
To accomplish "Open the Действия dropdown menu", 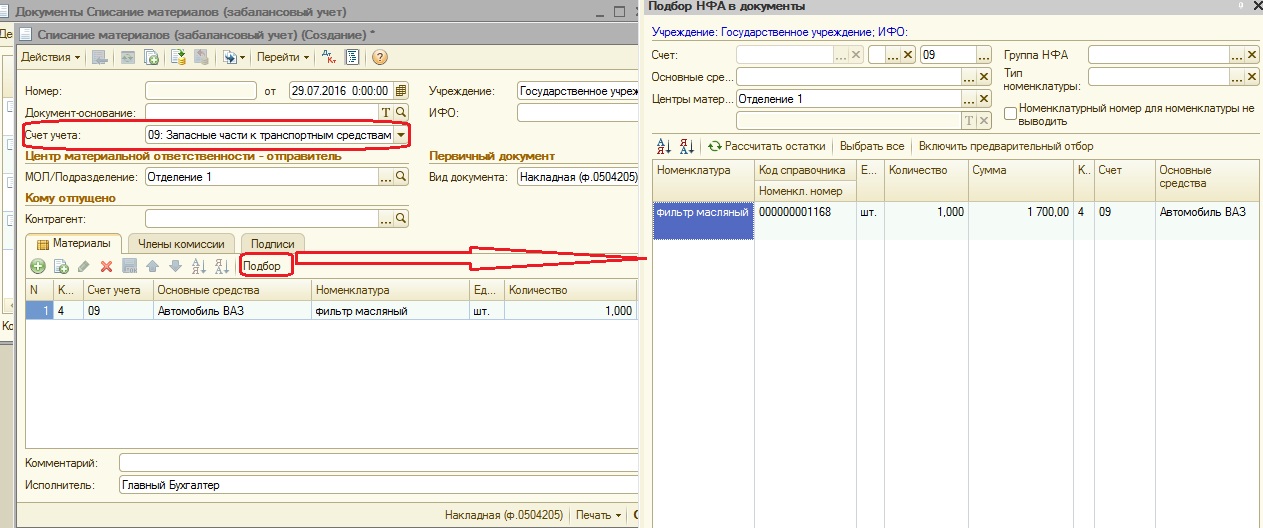I will click(50, 57).
